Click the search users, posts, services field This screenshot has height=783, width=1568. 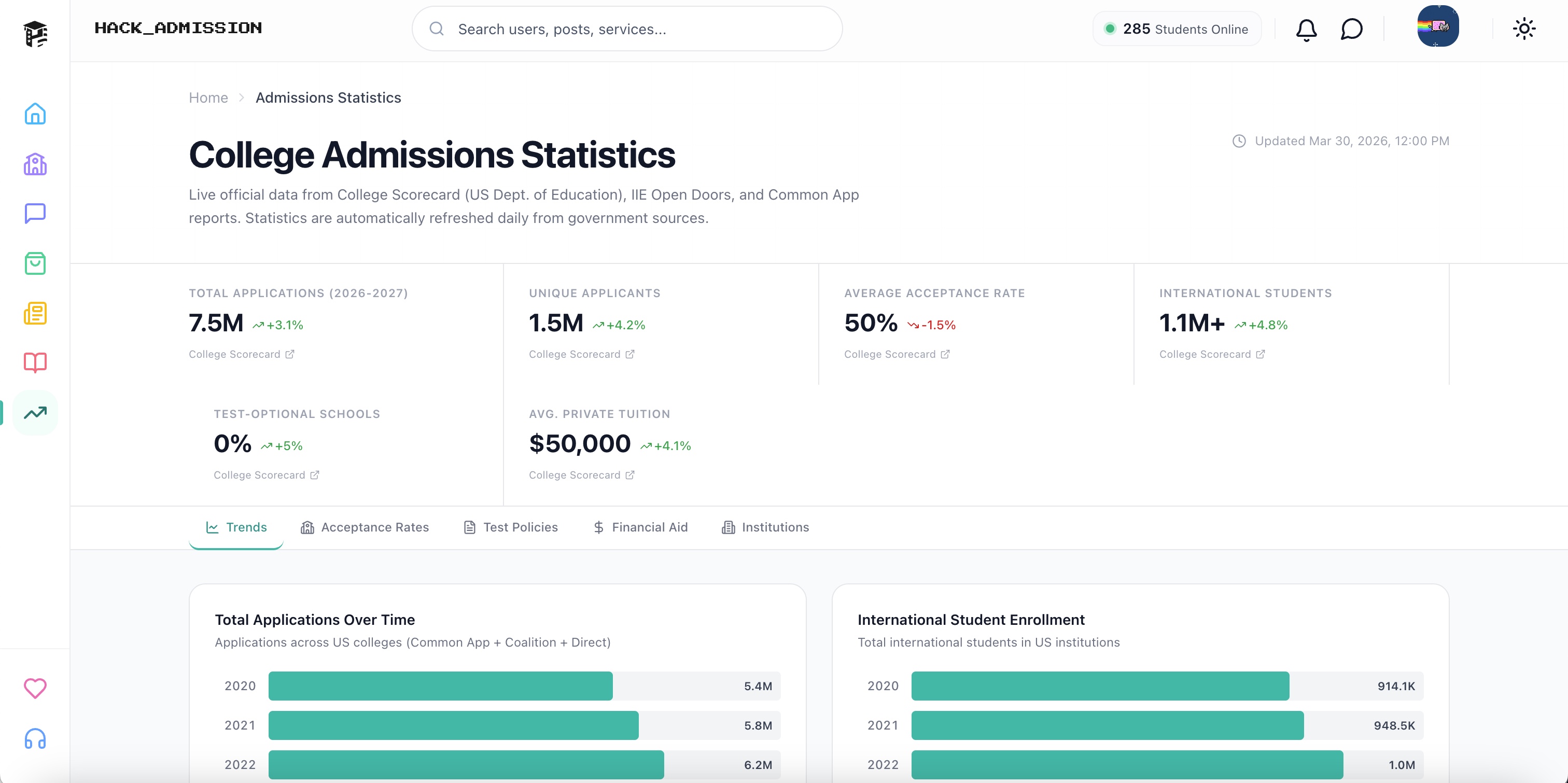[627, 29]
